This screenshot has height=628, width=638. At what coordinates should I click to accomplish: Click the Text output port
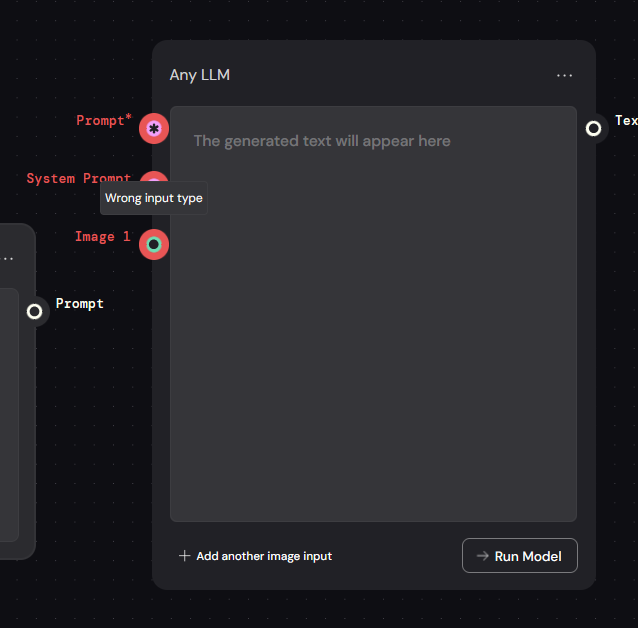tap(594, 128)
